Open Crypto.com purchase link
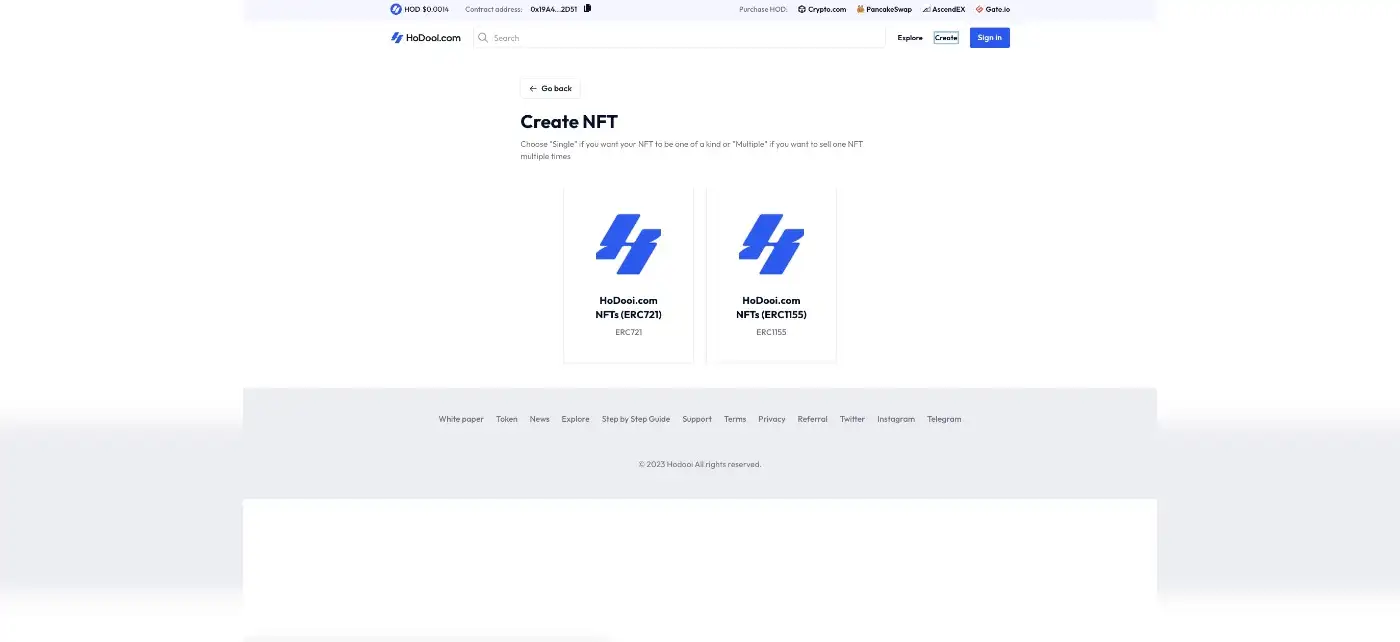1400x642 pixels. point(822,9)
